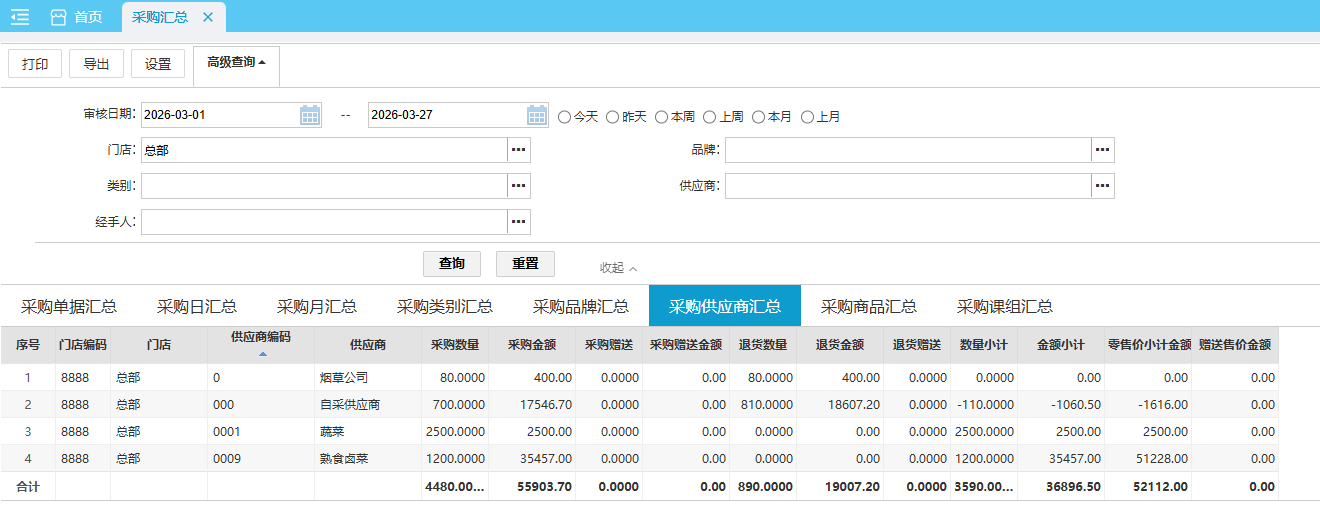
Task: Open the 类别 ellipsis lookup button
Action: [x=518, y=186]
